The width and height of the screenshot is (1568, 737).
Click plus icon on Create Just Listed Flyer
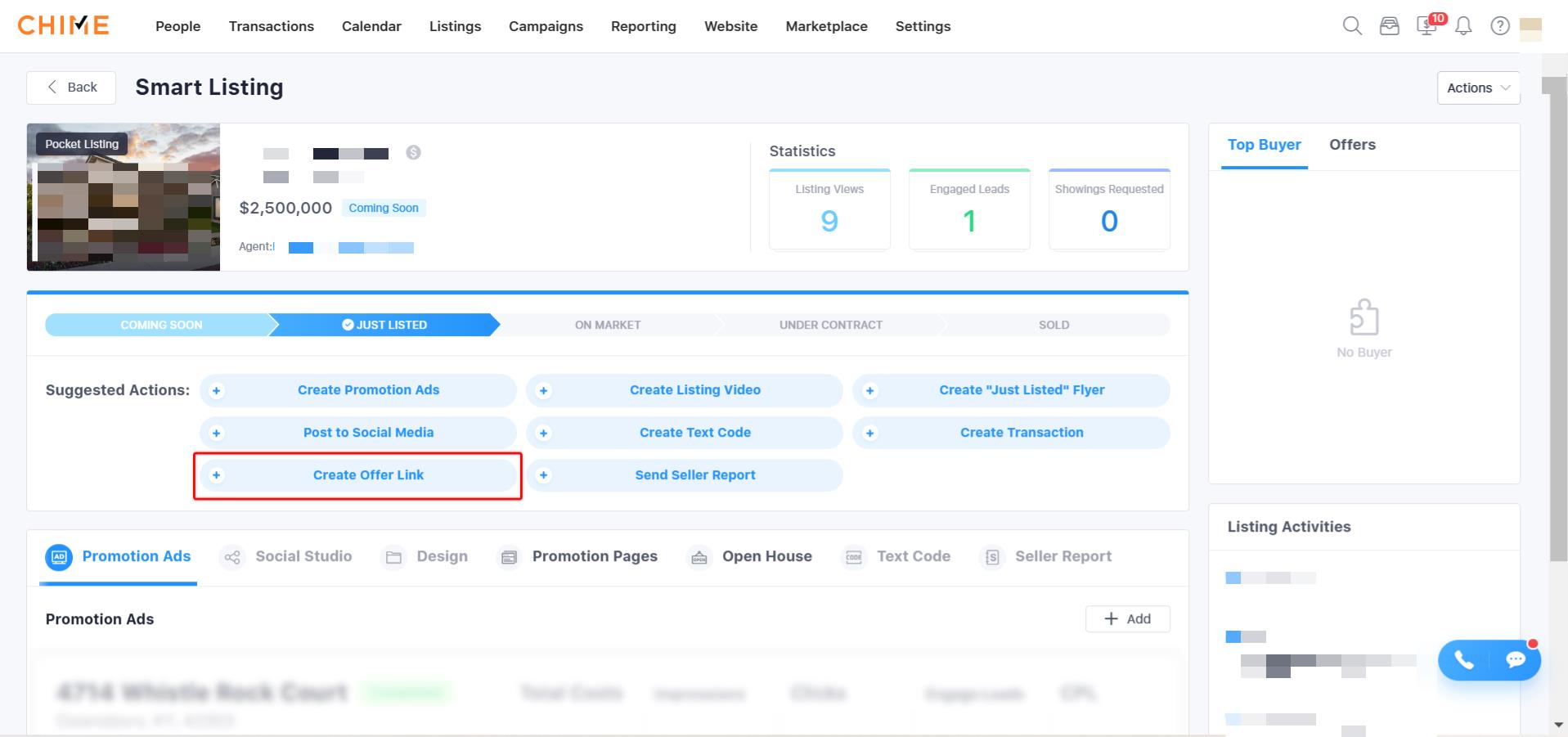[869, 391]
